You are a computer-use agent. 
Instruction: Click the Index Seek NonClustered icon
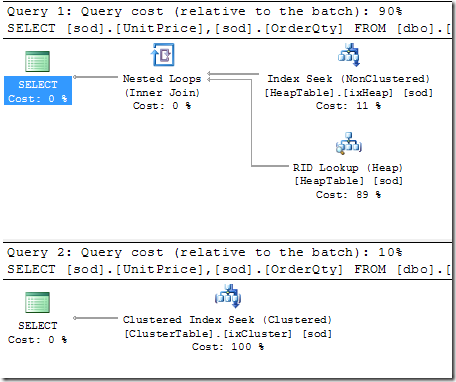pos(349,55)
